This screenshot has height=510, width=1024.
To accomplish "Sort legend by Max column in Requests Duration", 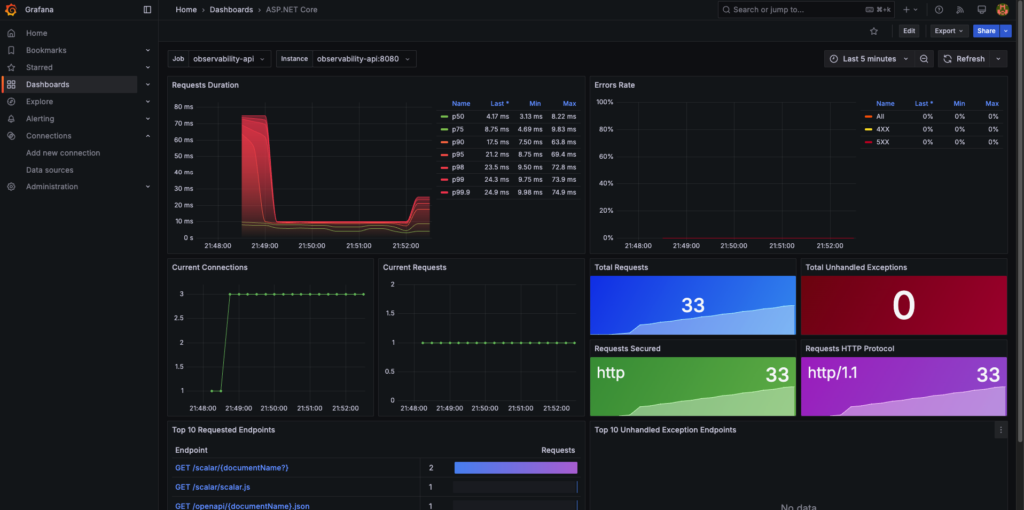I will pos(569,103).
